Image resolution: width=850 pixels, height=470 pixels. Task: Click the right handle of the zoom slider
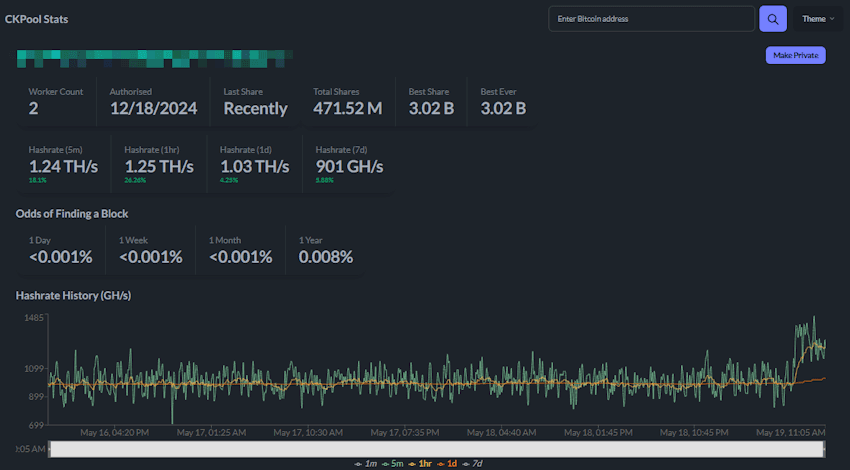(x=825, y=449)
